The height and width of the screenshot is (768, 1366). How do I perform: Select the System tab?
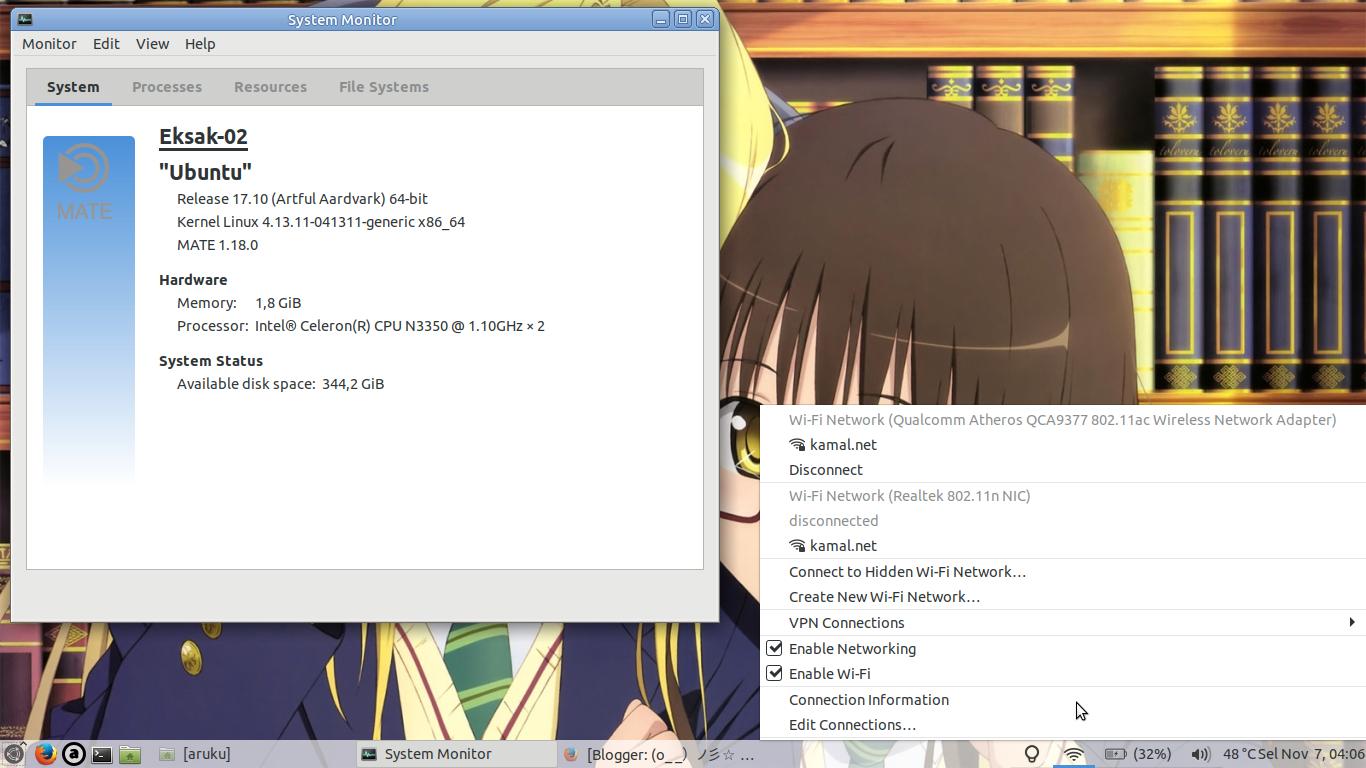[73, 87]
